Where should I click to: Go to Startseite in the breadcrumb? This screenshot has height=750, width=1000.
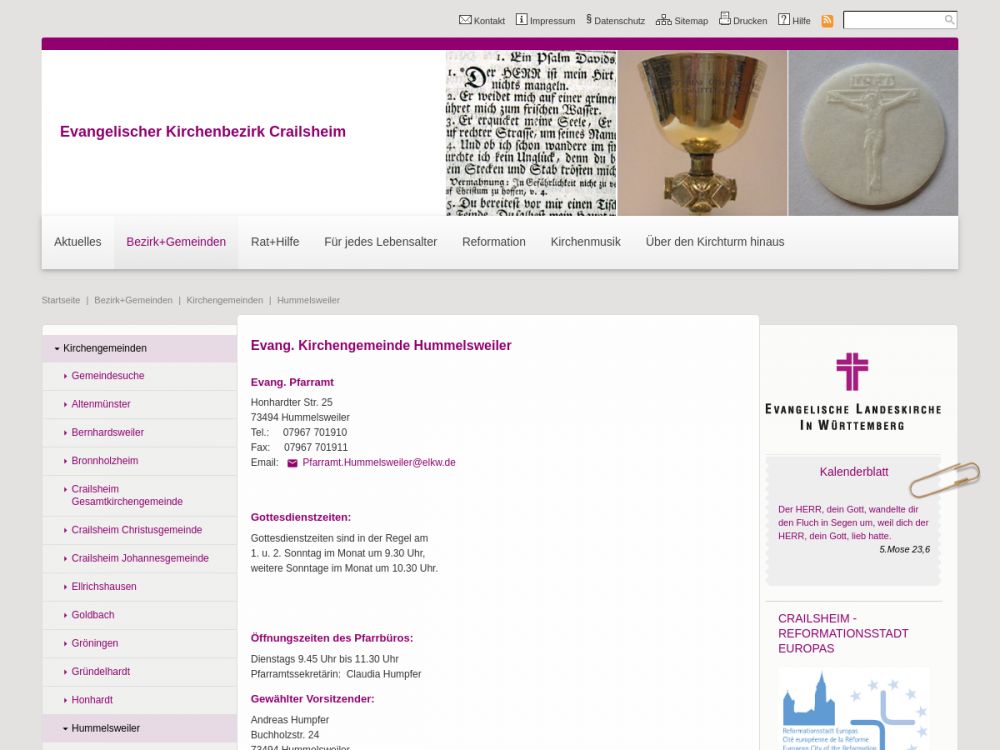tap(61, 300)
